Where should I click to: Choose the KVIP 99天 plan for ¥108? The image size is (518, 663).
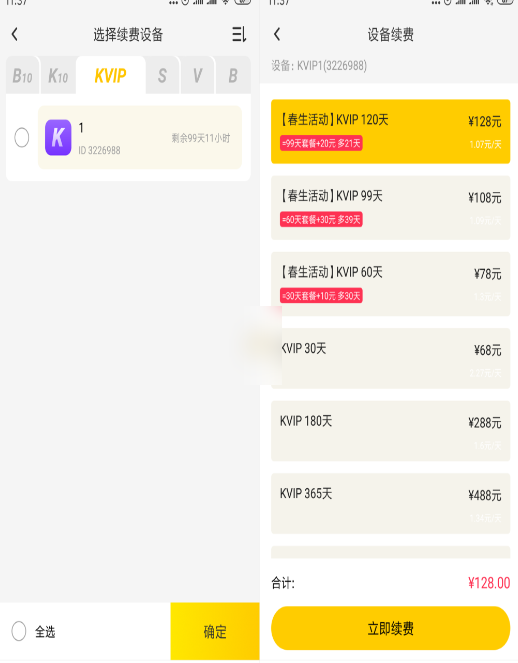coord(390,208)
